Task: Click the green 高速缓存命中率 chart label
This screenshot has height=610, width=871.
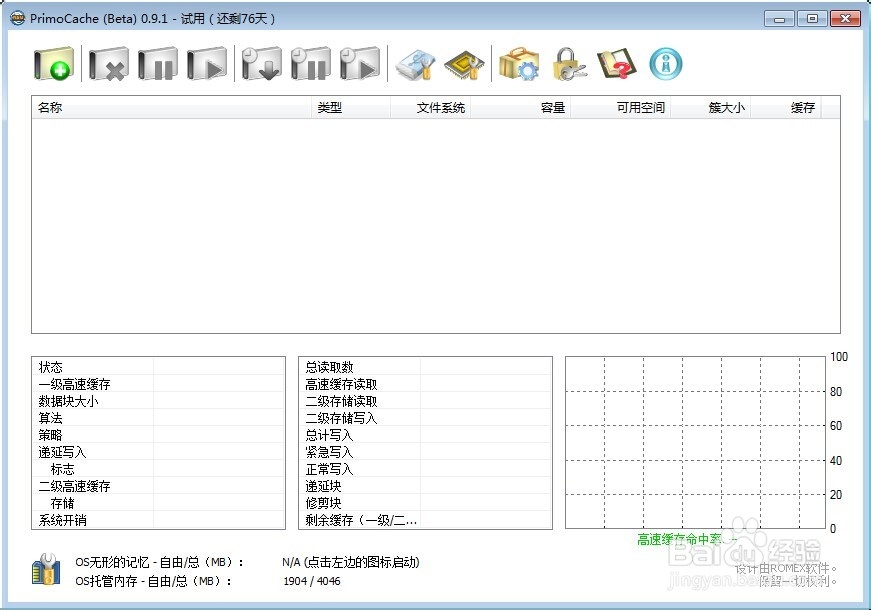Action: (x=687, y=539)
